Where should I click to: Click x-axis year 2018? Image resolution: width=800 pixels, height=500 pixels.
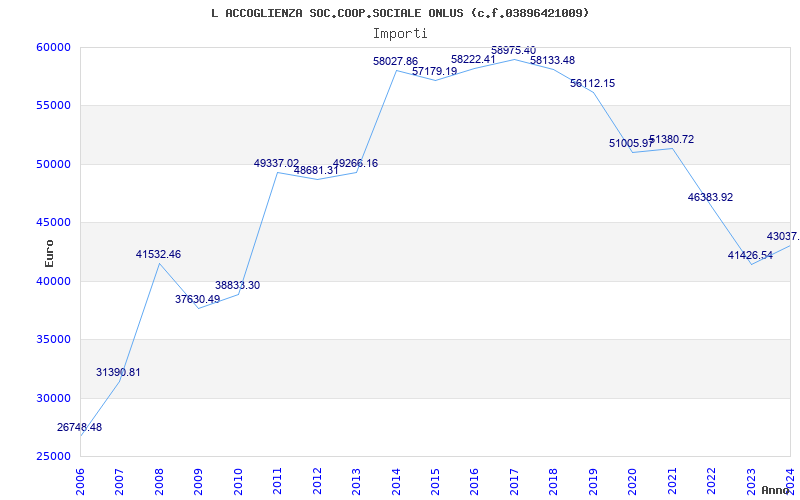tap(554, 482)
